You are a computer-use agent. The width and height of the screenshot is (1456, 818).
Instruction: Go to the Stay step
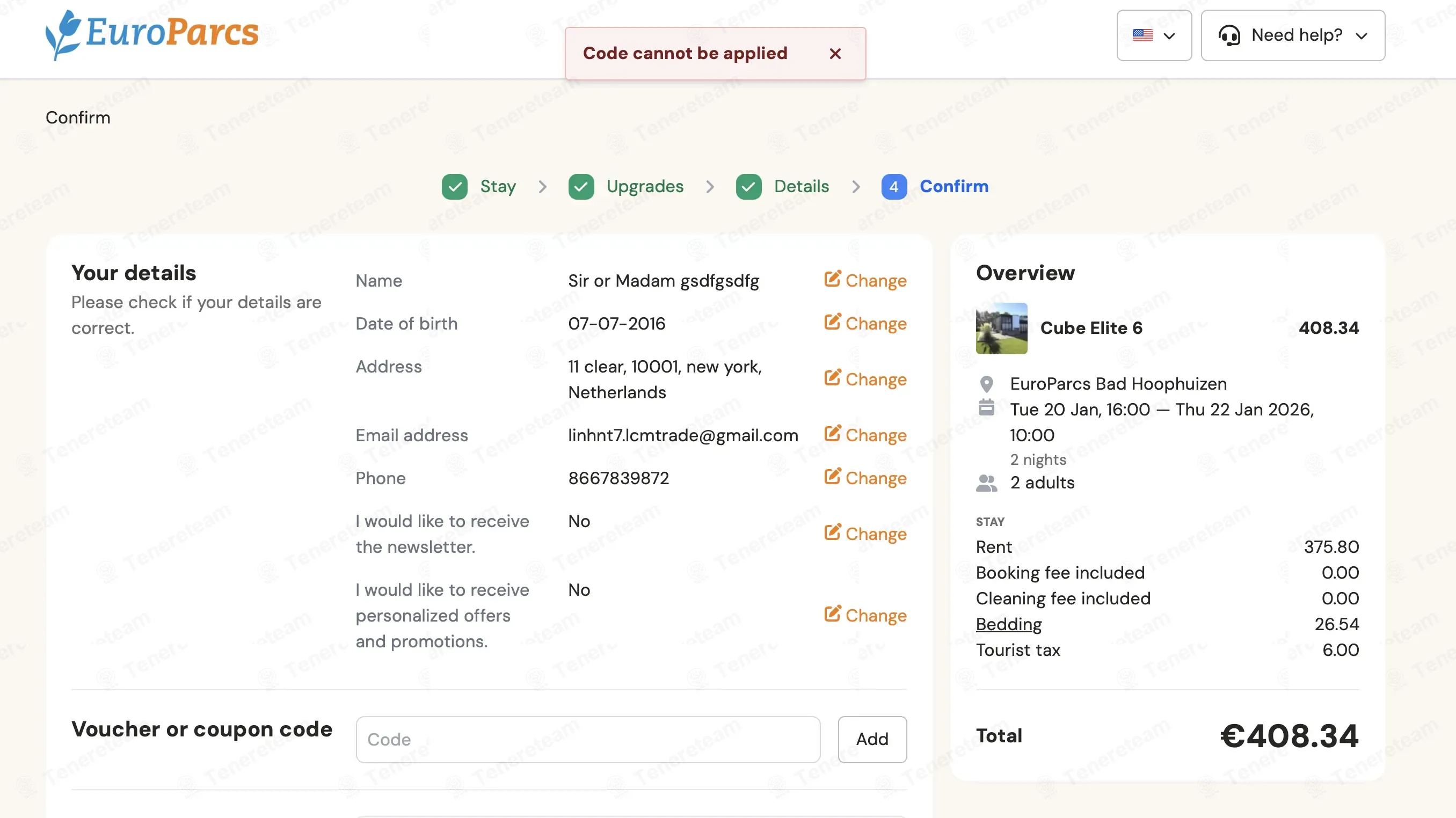498,186
